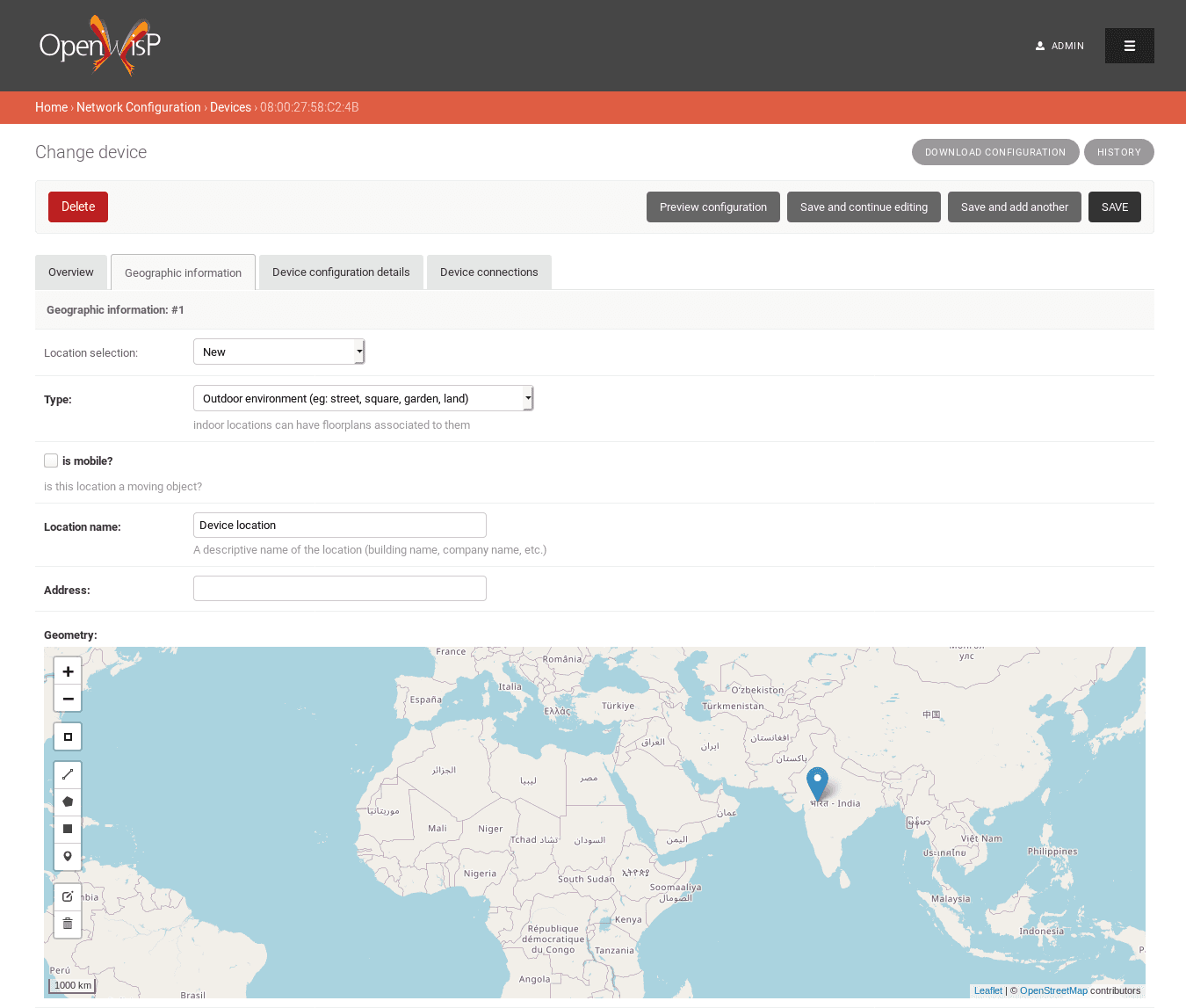Viewport: 1186px width, 1008px height.
Task: Go to Home breadcrumb link
Action: click(x=51, y=107)
